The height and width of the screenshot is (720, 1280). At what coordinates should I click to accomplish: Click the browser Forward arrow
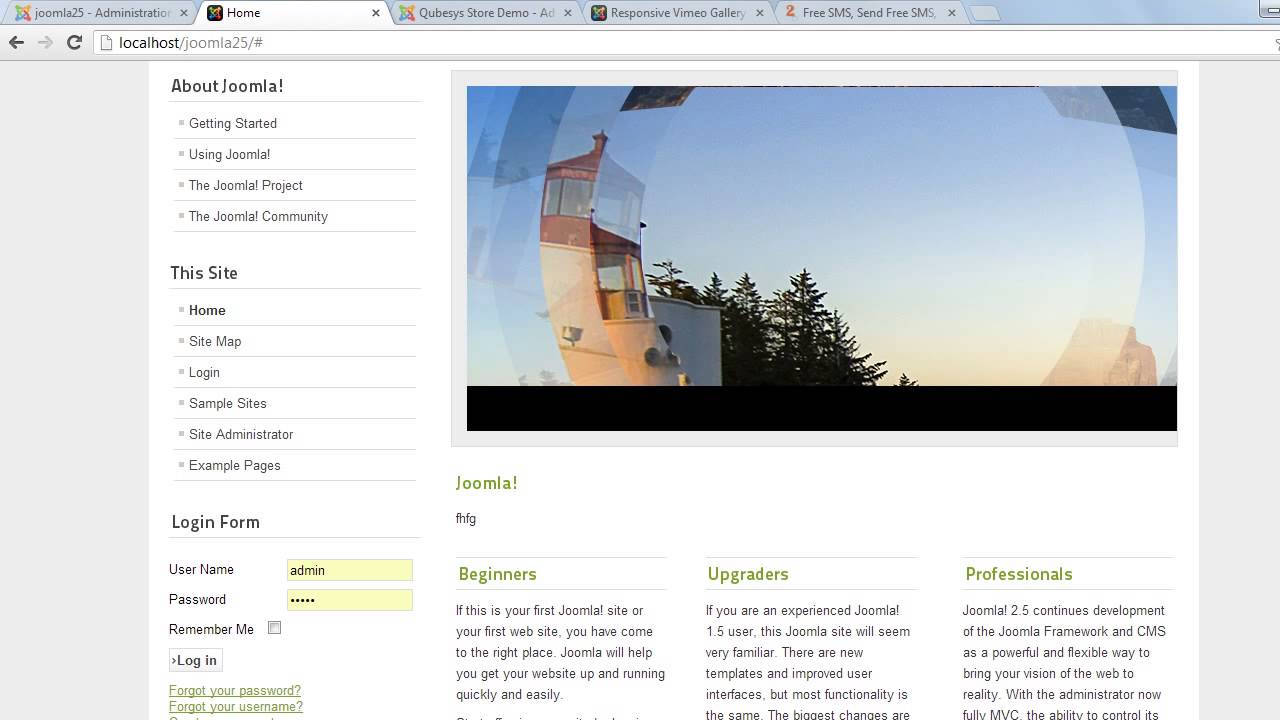click(x=45, y=42)
